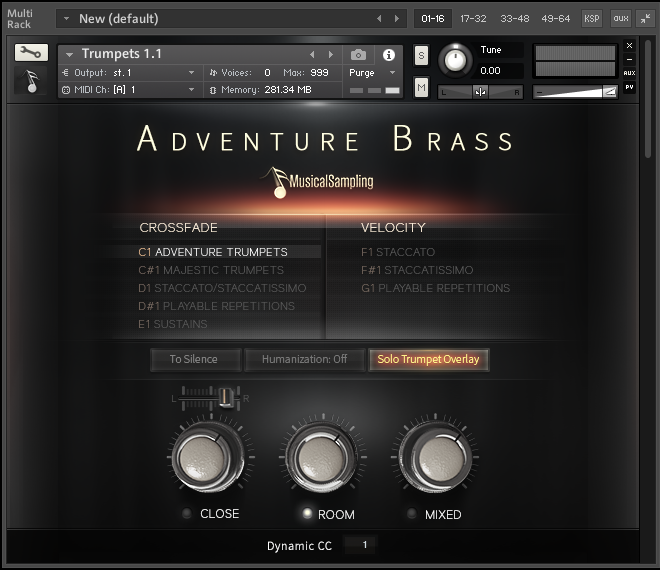Toggle Humanization: Off button

[x=304, y=360]
